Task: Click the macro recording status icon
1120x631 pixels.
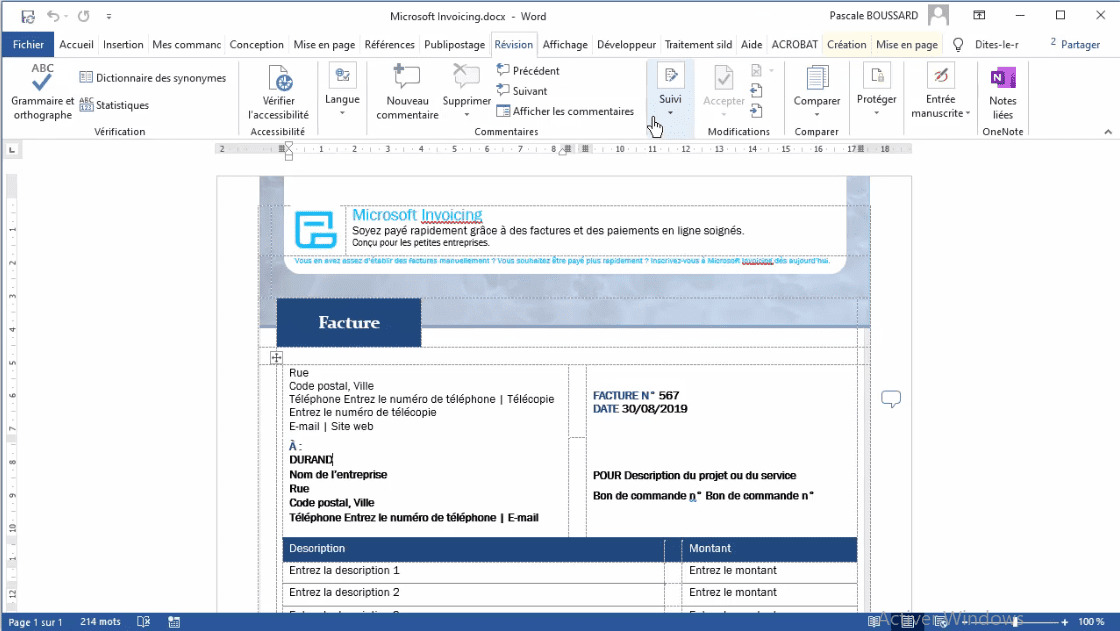Action: [x=174, y=622]
